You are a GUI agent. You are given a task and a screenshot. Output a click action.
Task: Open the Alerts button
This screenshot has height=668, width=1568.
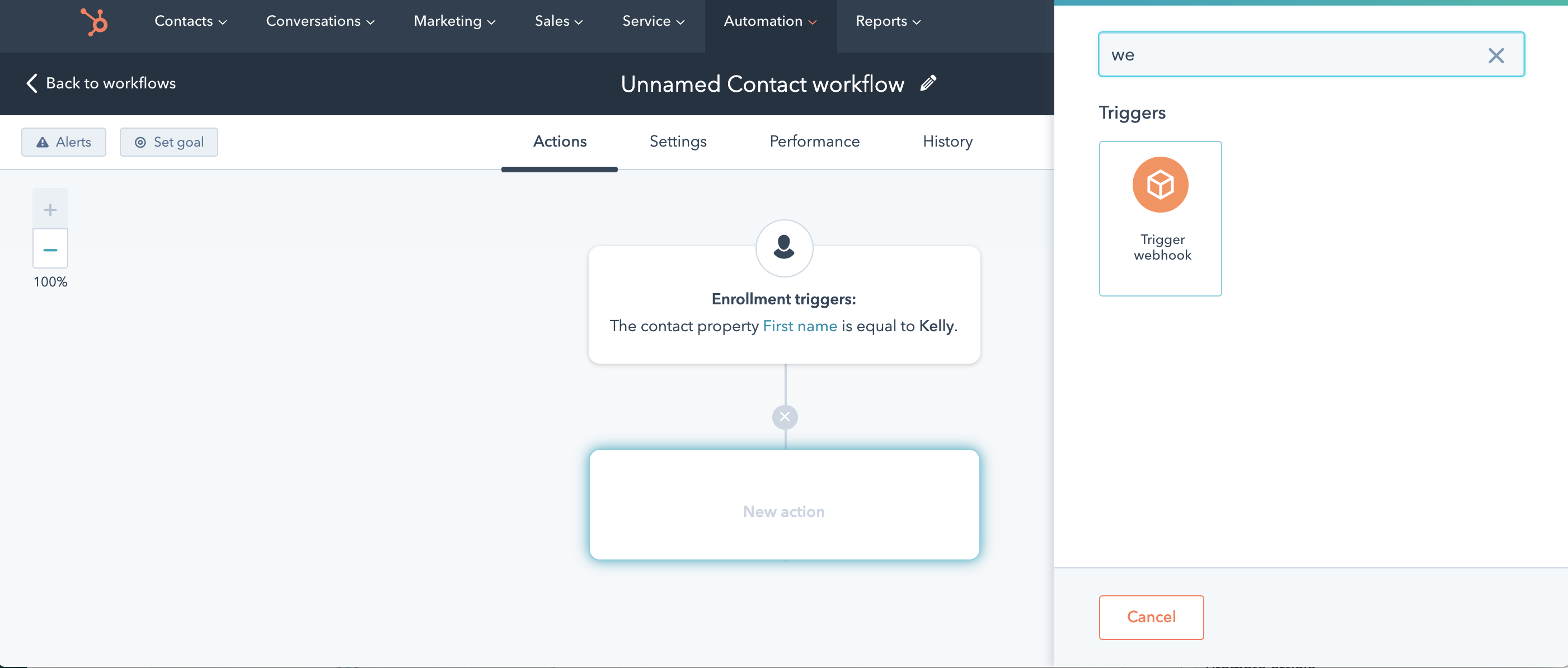64,142
